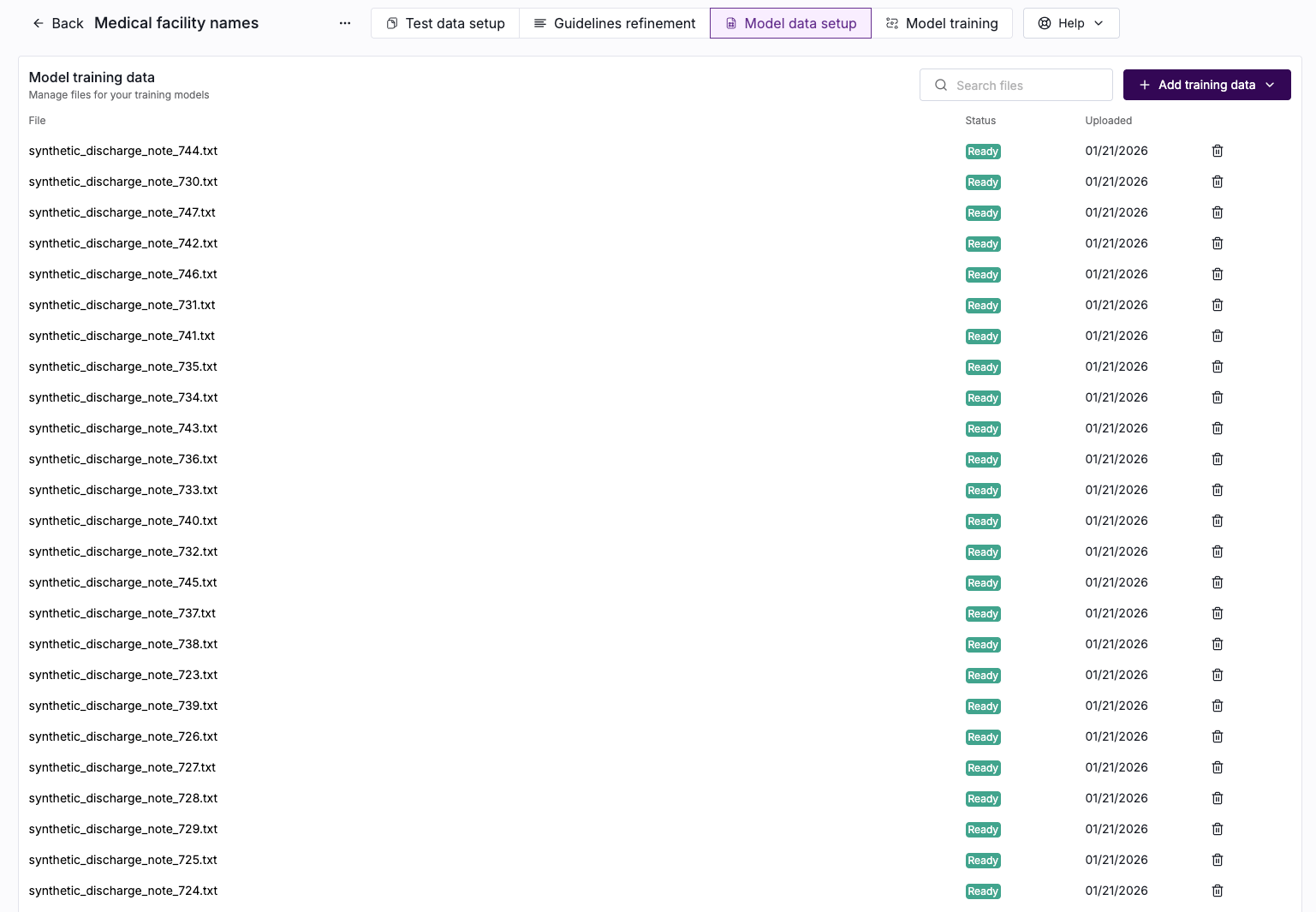Viewport: 1316px width, 912px height.
Task: Select the Model data setup tab
Action: pos(790,23)
